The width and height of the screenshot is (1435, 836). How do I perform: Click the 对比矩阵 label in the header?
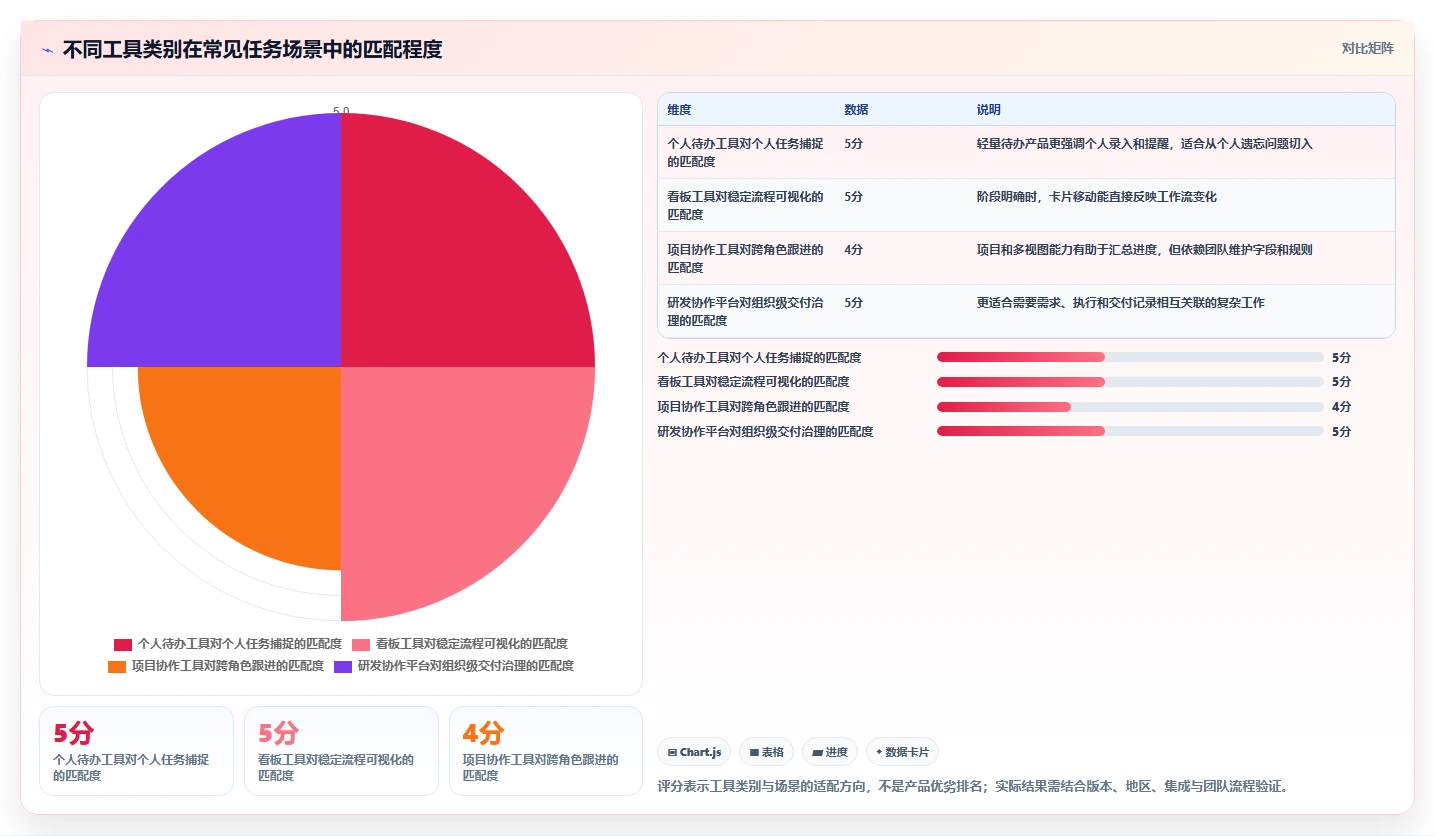pyautogui.click(x=1367, y=48)
